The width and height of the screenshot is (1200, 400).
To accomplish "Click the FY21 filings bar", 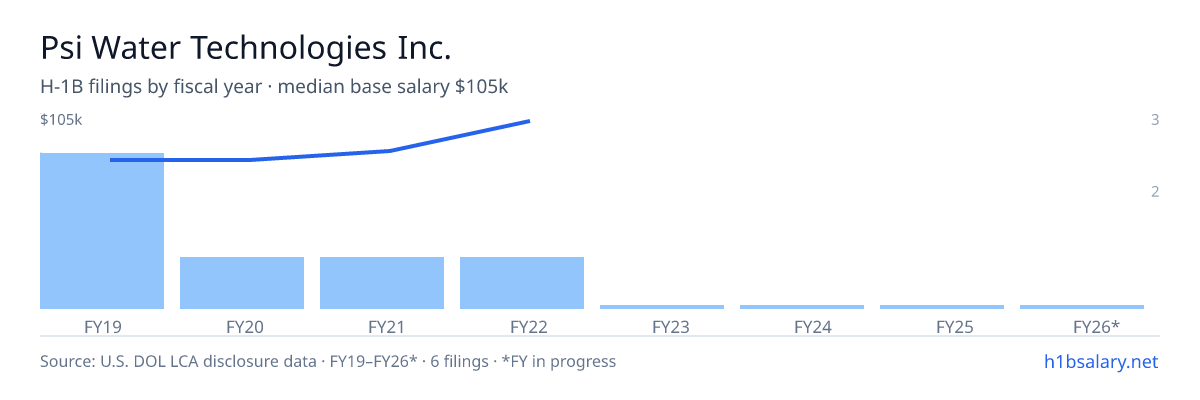I will click(382, 283).
